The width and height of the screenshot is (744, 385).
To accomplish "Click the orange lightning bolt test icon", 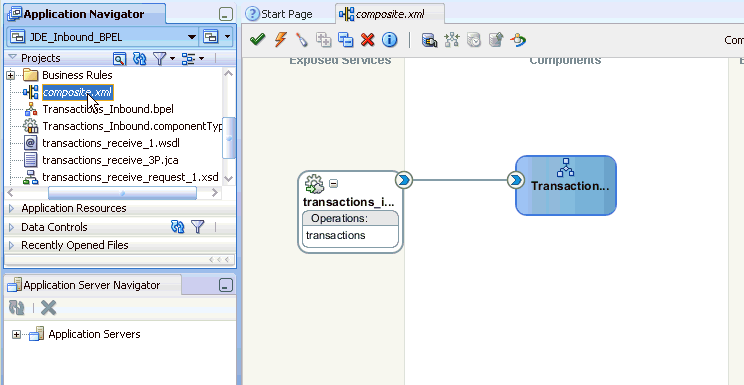I will pos(280,40).
